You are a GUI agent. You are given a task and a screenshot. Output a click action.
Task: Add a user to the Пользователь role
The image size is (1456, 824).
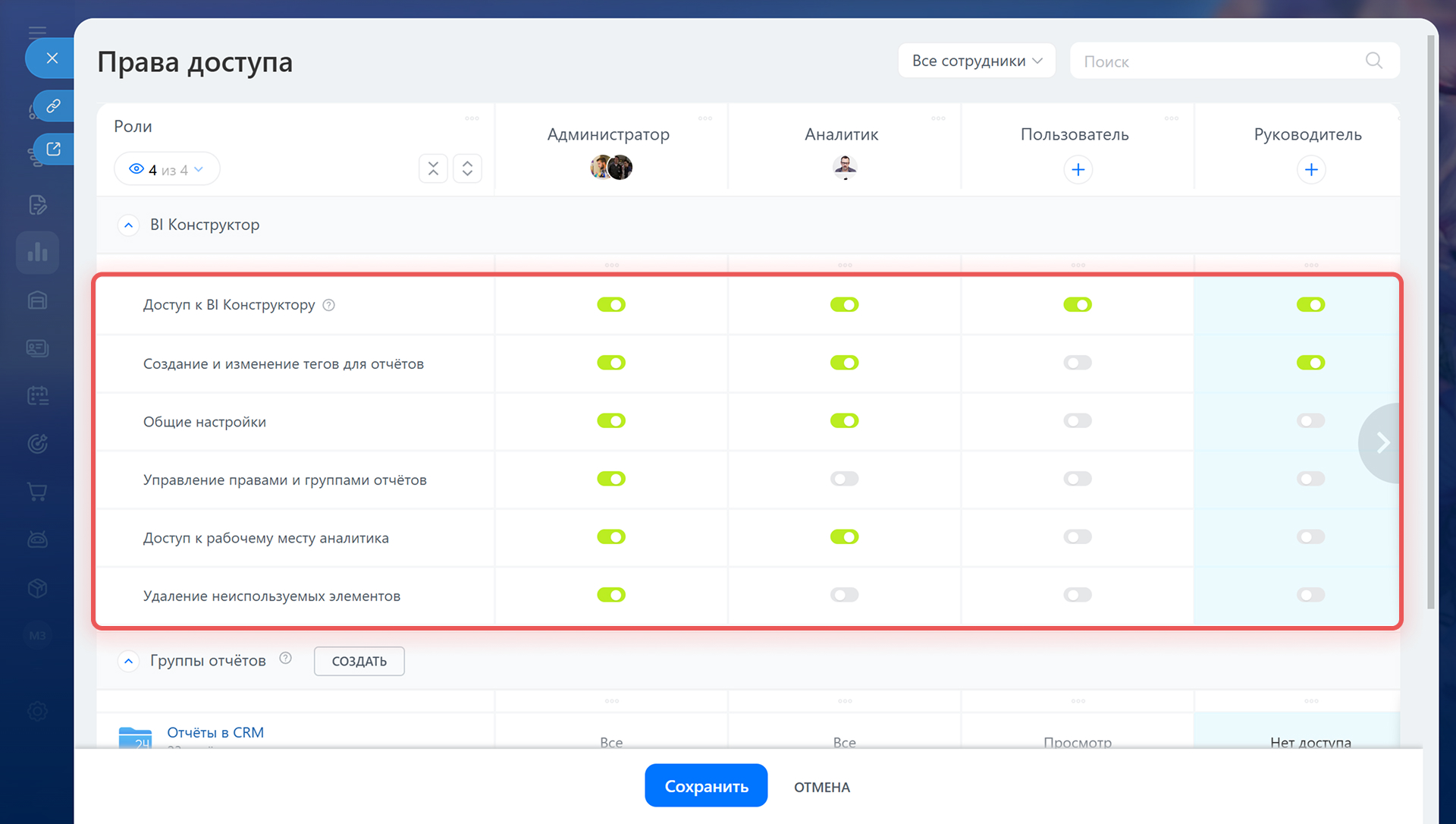(x=1078, y=169)
